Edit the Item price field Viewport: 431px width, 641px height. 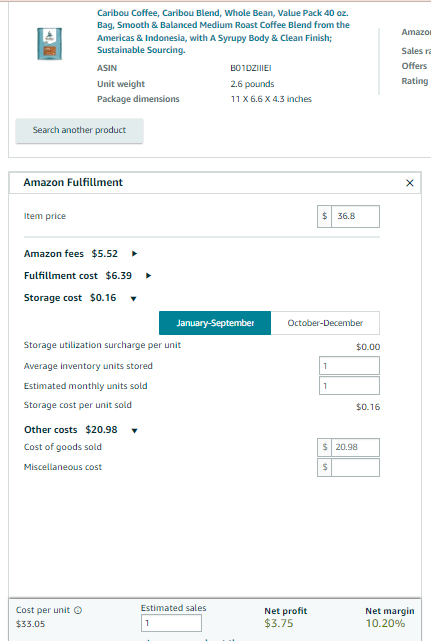[355, 216]
